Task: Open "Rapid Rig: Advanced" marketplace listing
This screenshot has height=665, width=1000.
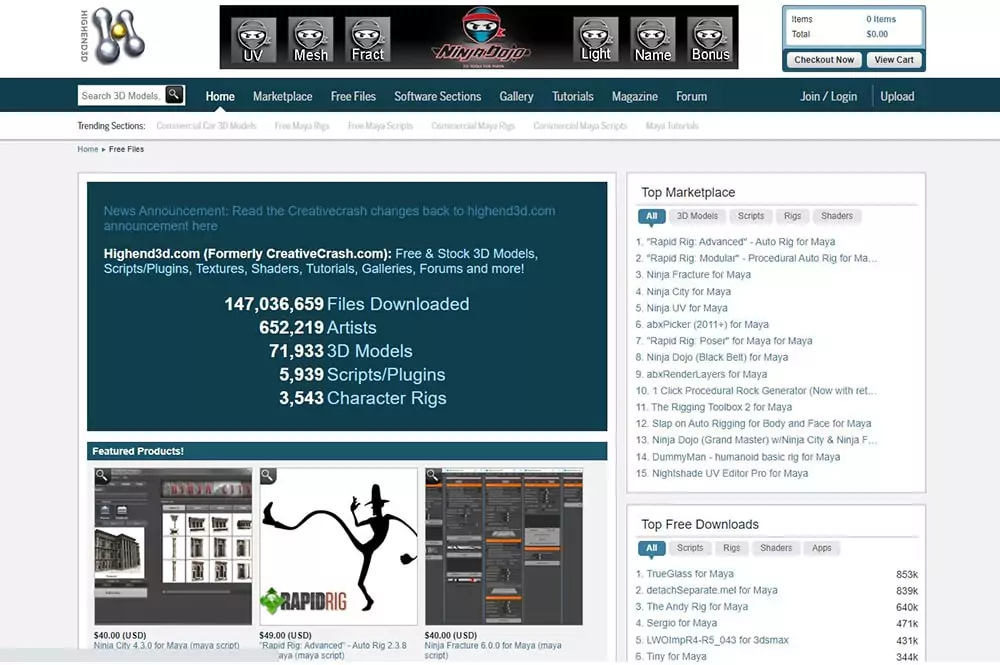Action: 740,242
